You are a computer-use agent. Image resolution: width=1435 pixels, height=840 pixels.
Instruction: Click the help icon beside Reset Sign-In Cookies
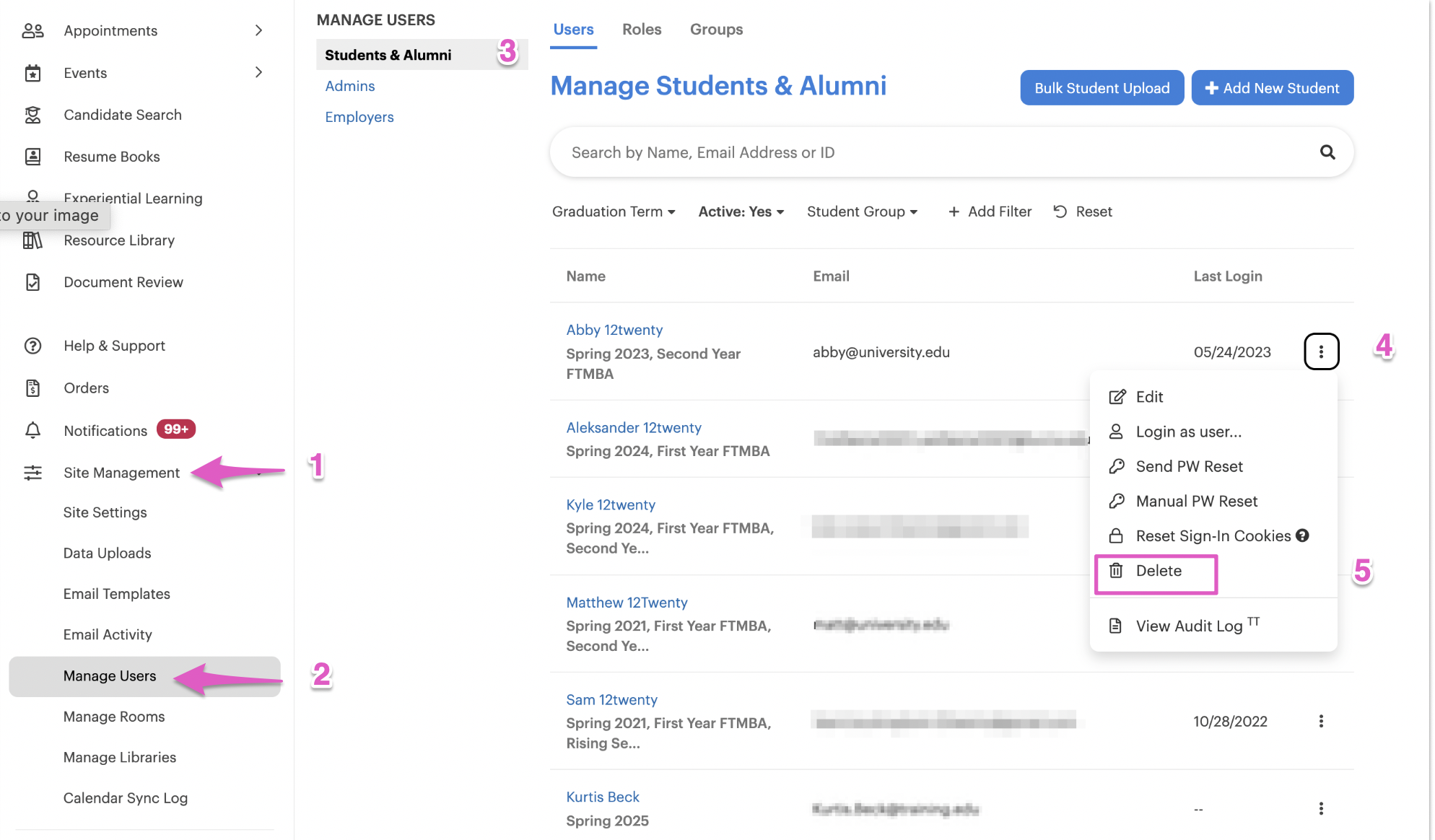[x=1302, y=535]
